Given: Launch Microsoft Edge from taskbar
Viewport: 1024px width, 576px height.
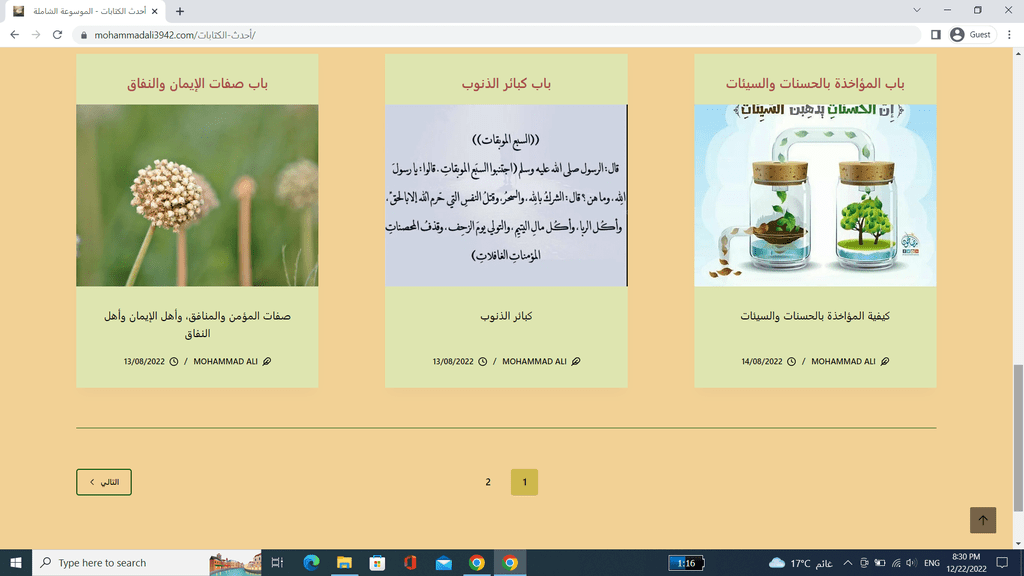Looking at the screenshot, I should click(311, 562).
